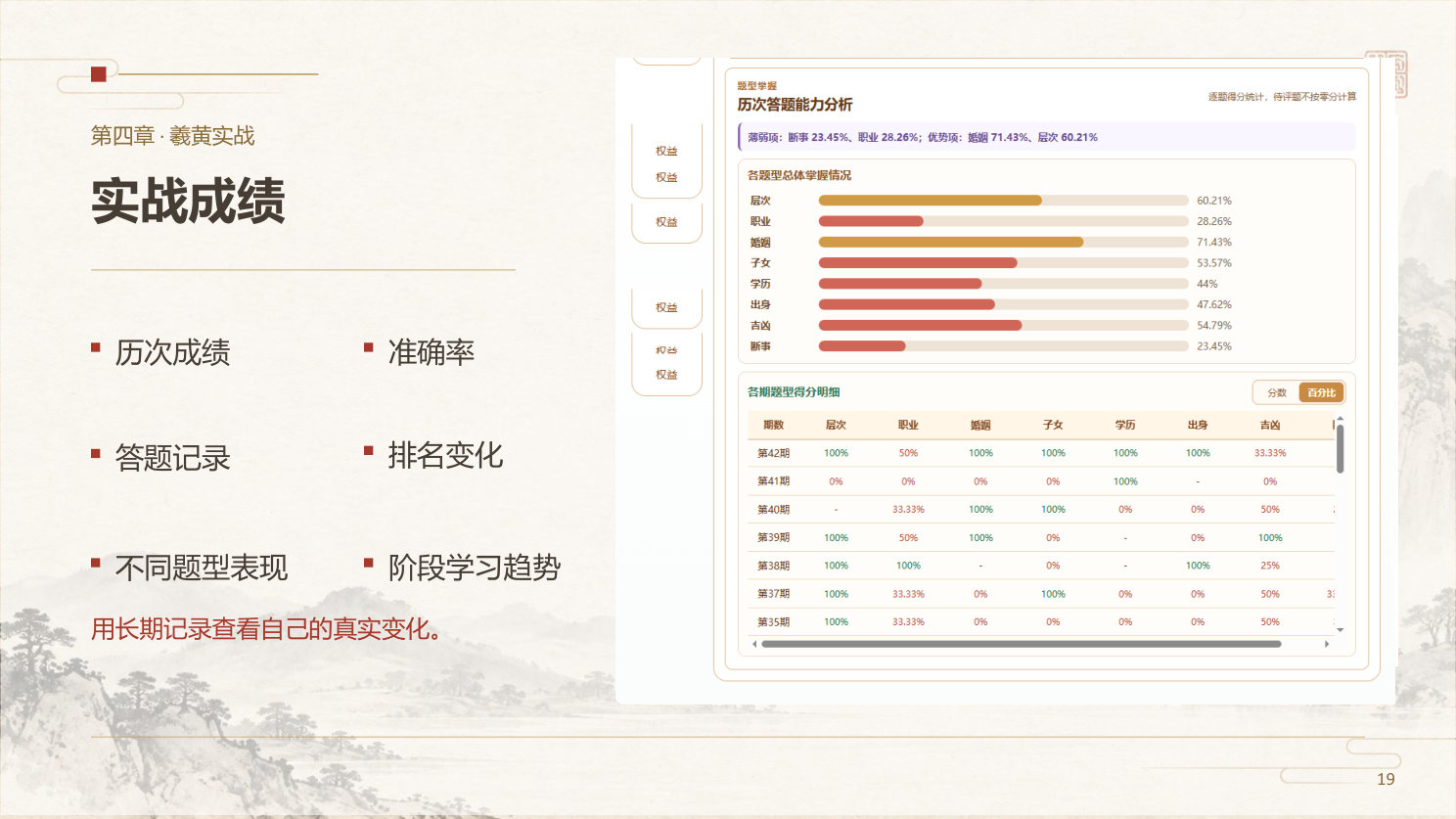
Task: Click the 排名变化 bullet point
Action: point(445,455)
